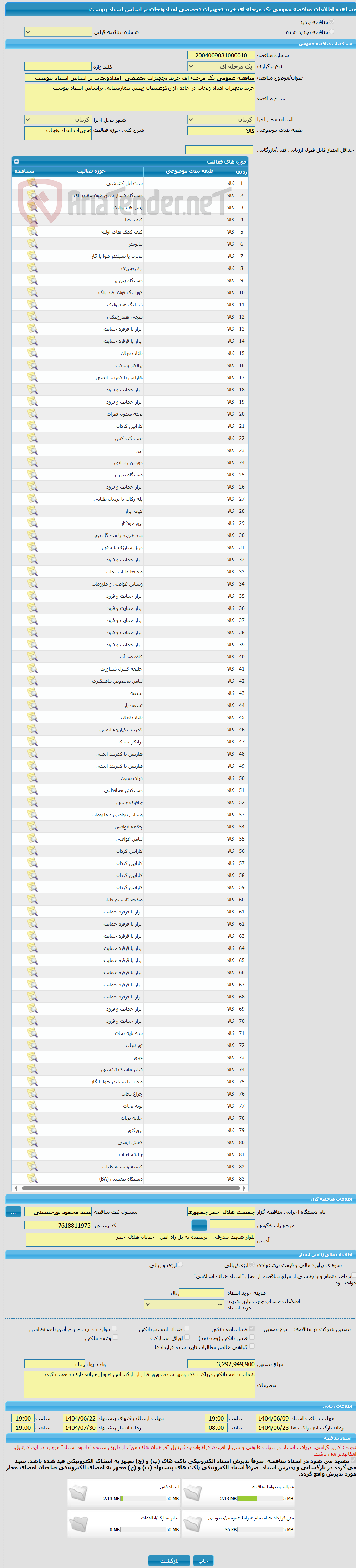Toggle the وثیقه ملکی checkbox
Screen dimensions: 356x1568
coord(115,1338)
